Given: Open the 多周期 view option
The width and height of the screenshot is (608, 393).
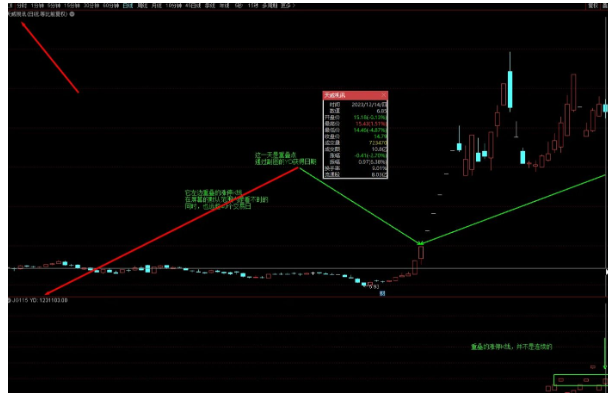Looking at the screenshot, I should (x=270, y=6).
